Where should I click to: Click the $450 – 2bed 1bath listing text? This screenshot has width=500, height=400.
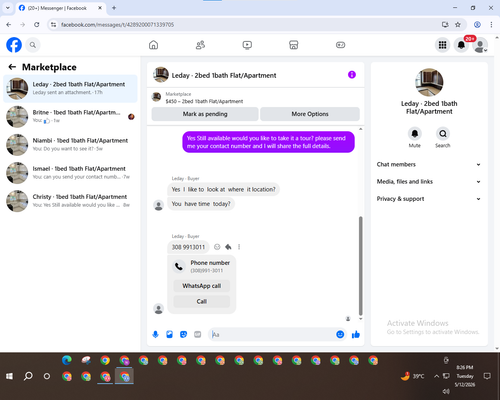pos(204,101)
